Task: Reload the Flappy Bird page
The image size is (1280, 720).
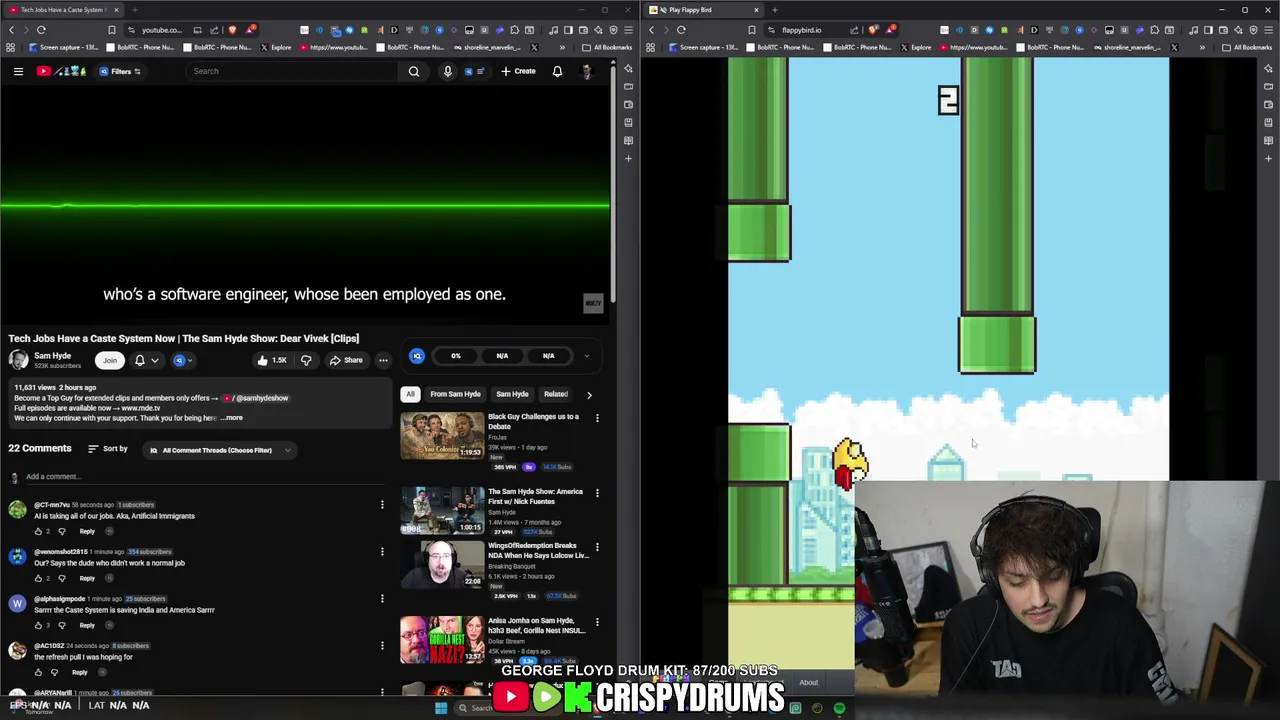Action: (681, 30)
